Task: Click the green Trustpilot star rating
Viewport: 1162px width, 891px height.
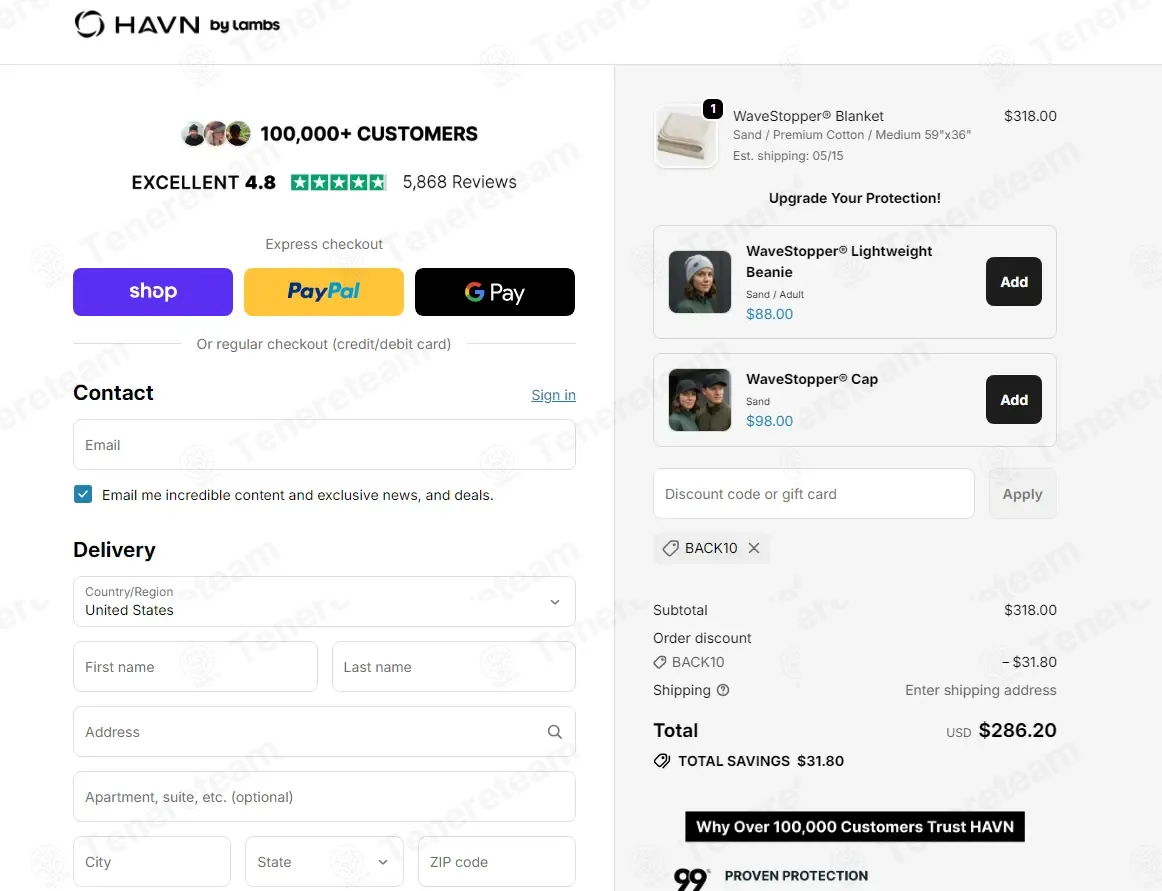Action: pos(339,182)
